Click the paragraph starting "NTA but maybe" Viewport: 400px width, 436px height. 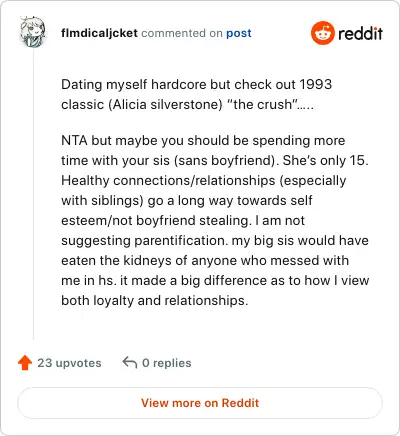point(215,220)
